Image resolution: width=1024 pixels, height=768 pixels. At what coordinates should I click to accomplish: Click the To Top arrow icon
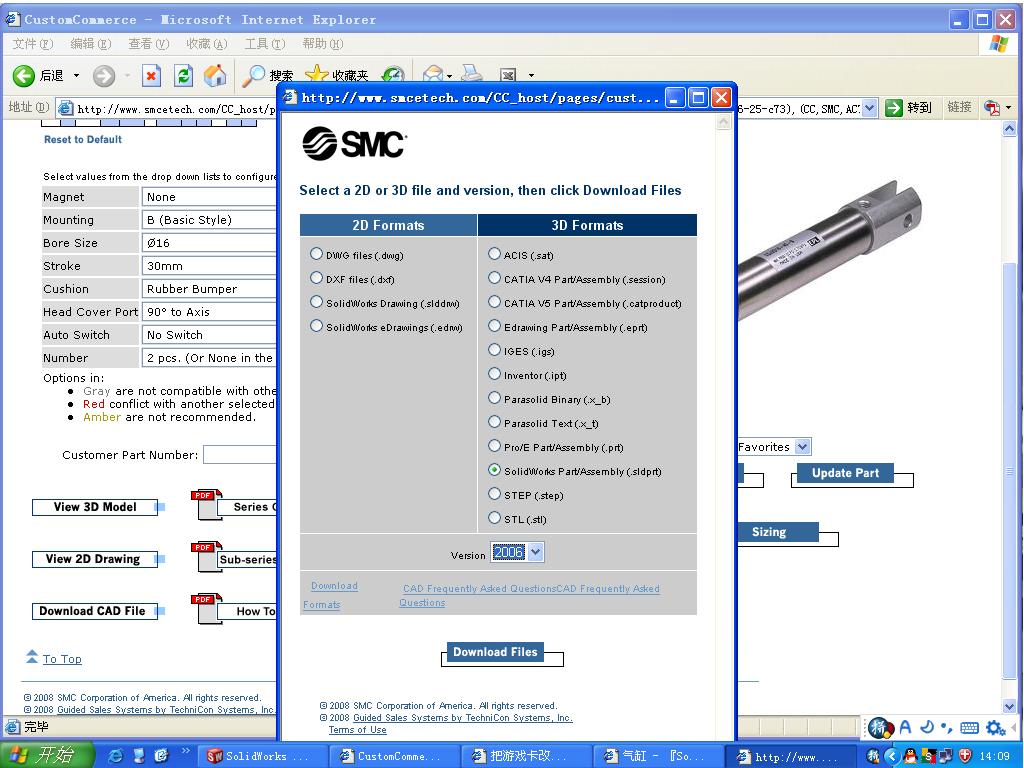[x=32, y=656]
